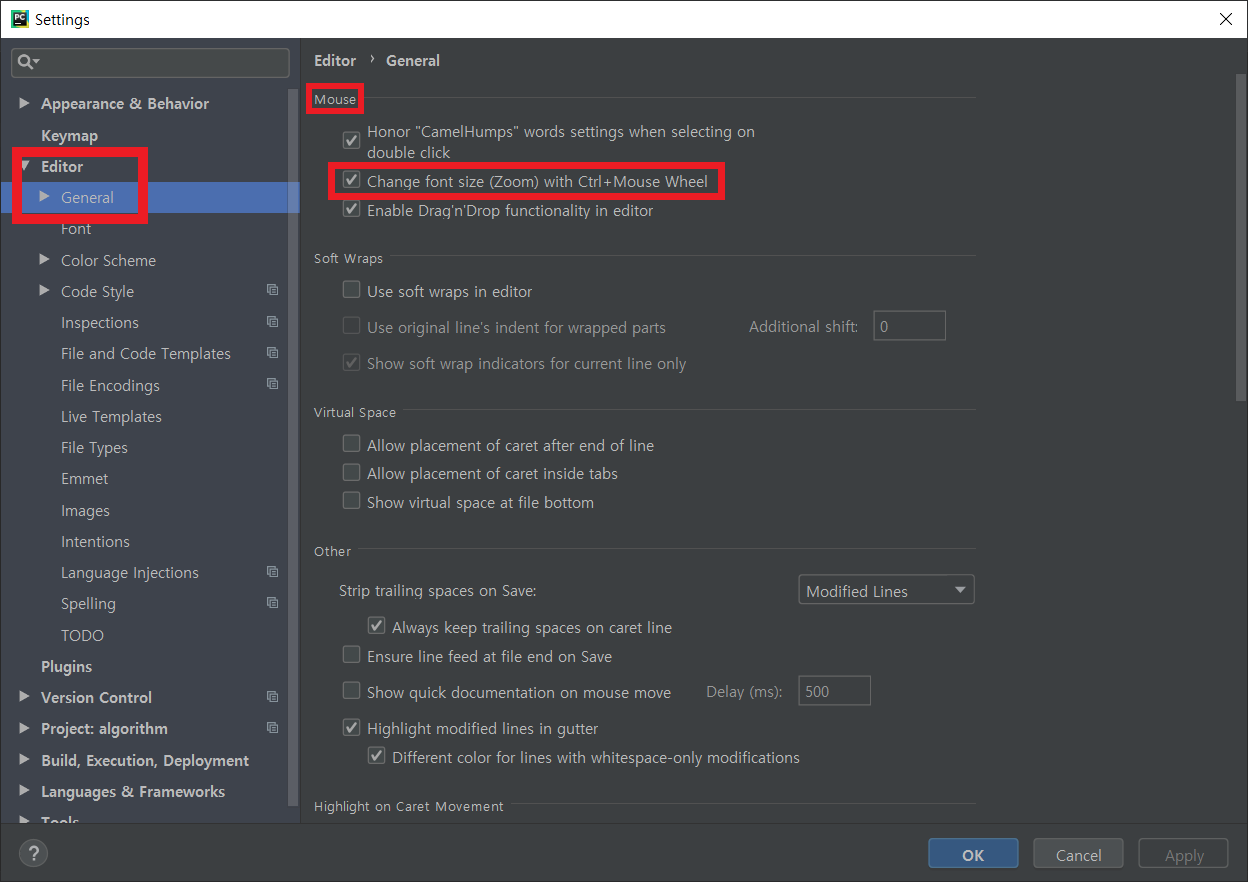Click project-level icon beside Inspections
Viewport: 1248px width, 882px height.
point(272,322)
